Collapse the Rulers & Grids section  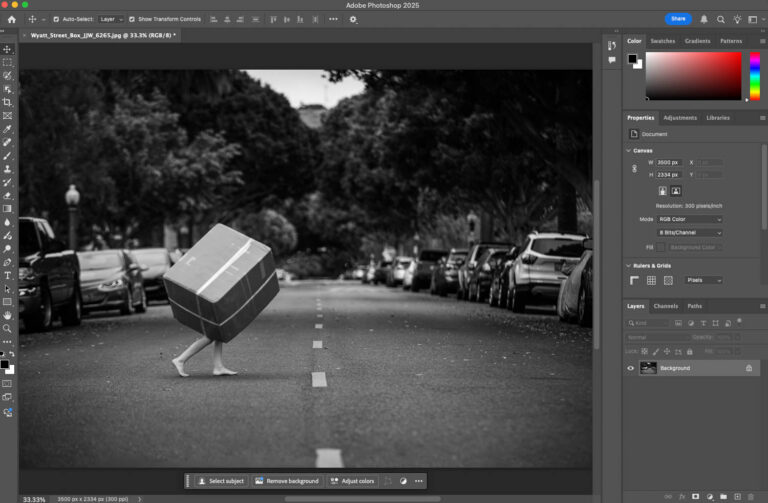coord(628,265)
